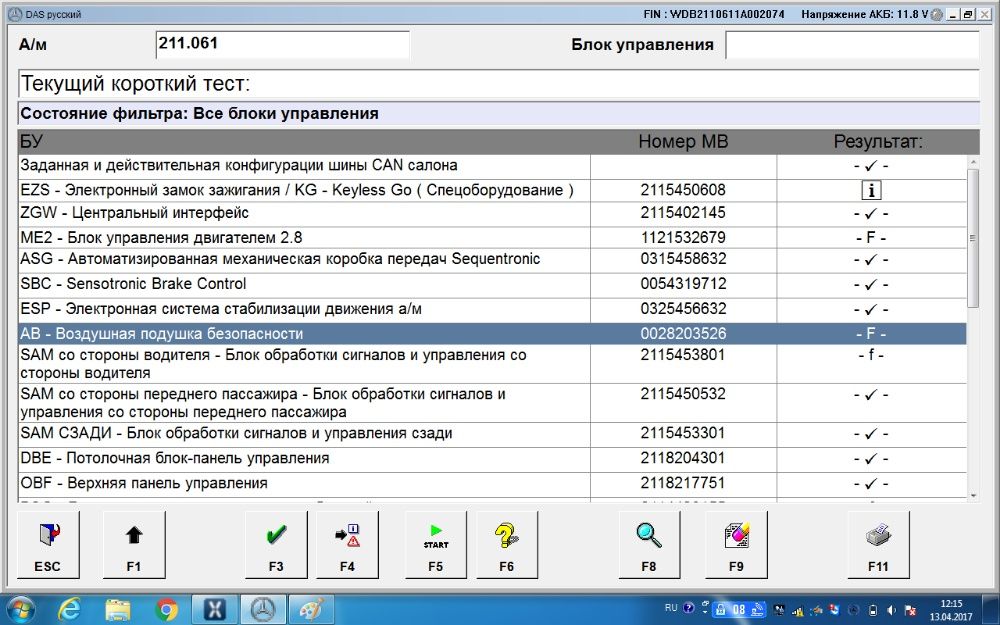Select SBC - Sensotronic Brake Control row

492,284
